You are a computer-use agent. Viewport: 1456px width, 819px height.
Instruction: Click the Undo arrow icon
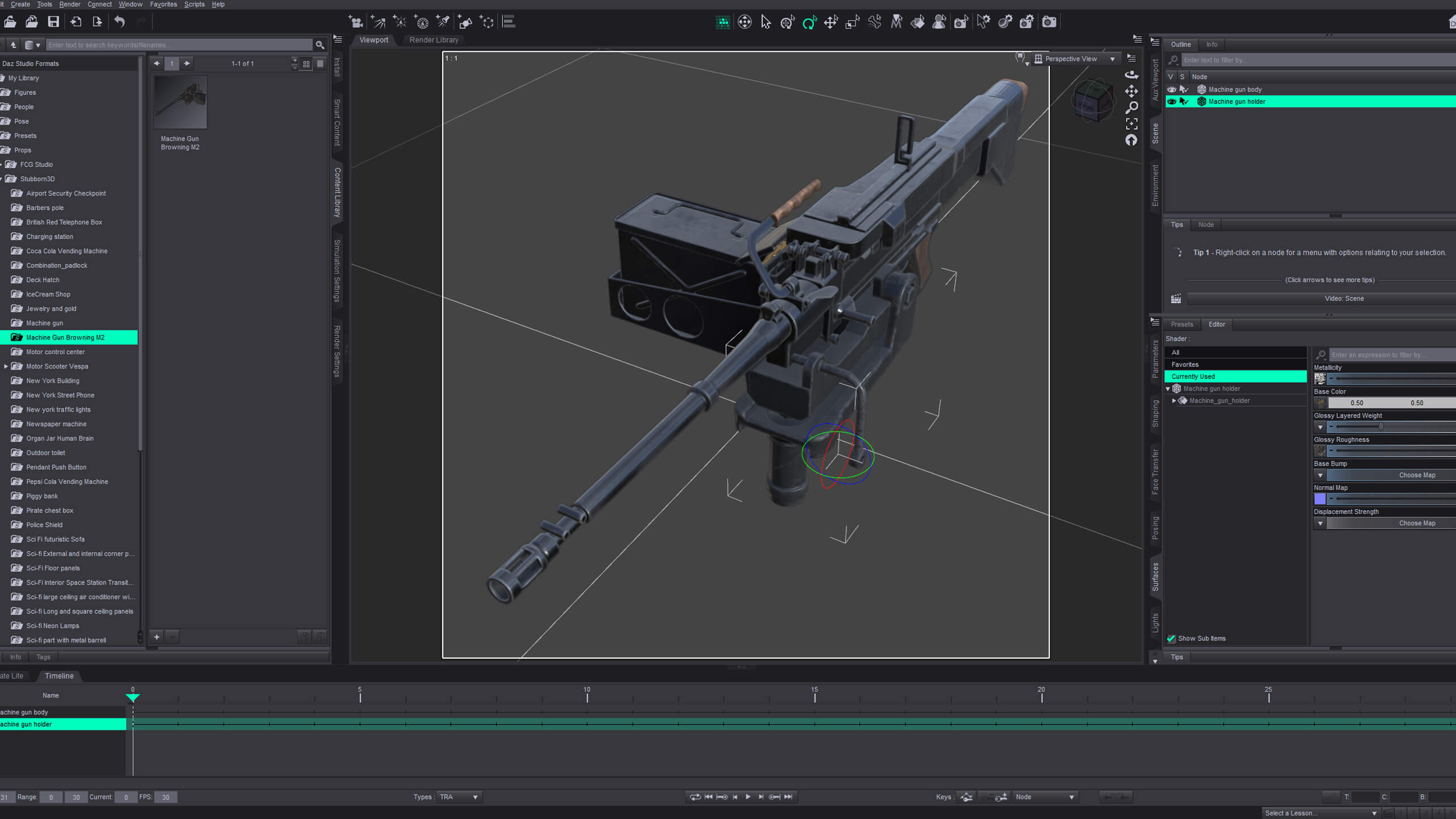click(119, 22)
